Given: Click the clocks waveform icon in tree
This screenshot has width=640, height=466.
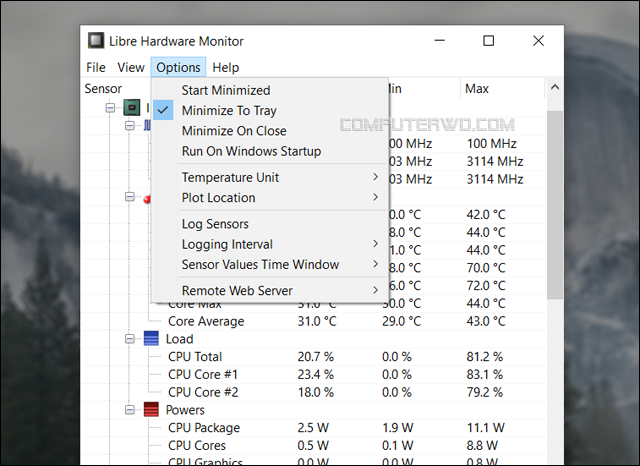Looking at the screenshot, I should pyautogui.click(x=147, y=125).
